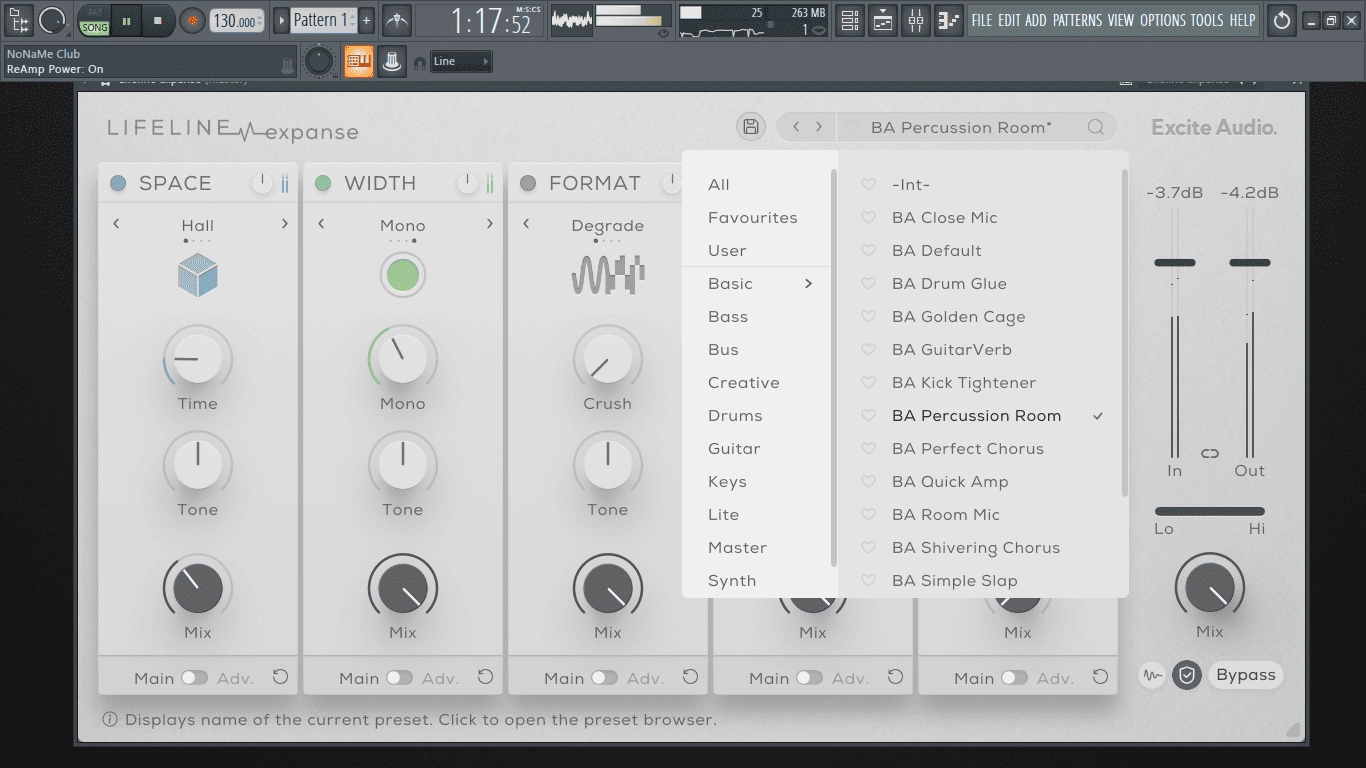Favourite the BA Drum Glue preset heart
Screen dimensions: 1366x768
point(868,283)
